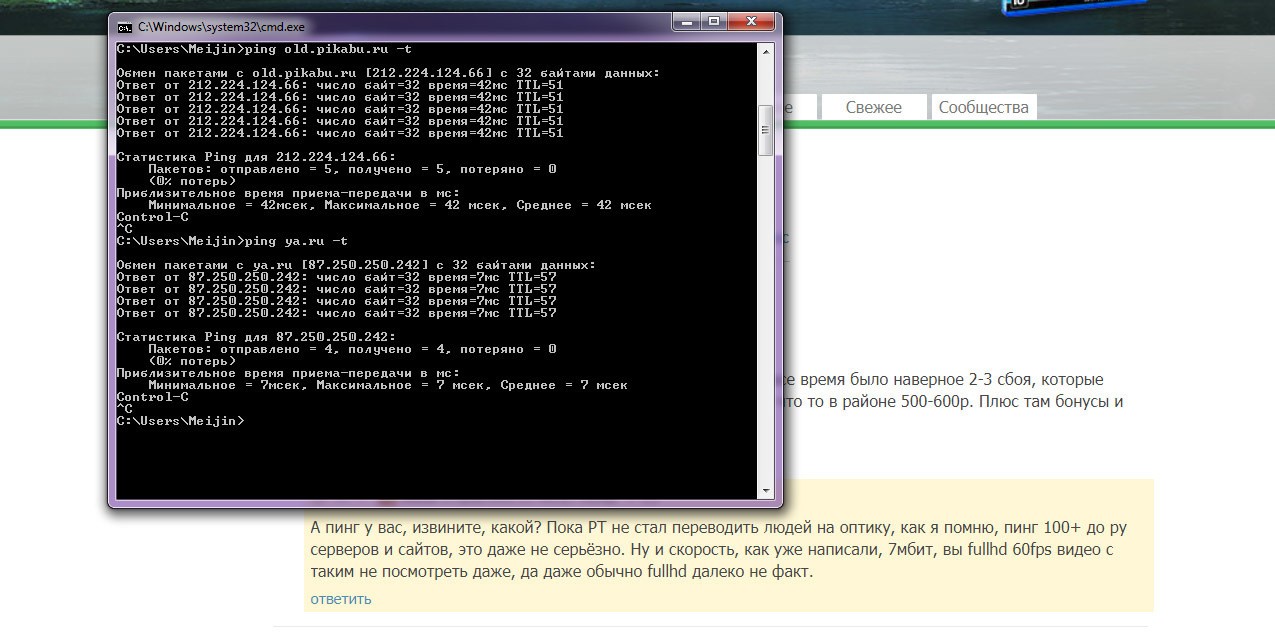Click 'Обмен пакетами с old.pikabu.ru' line
1275x633 pixels.
tap(388, 73)
